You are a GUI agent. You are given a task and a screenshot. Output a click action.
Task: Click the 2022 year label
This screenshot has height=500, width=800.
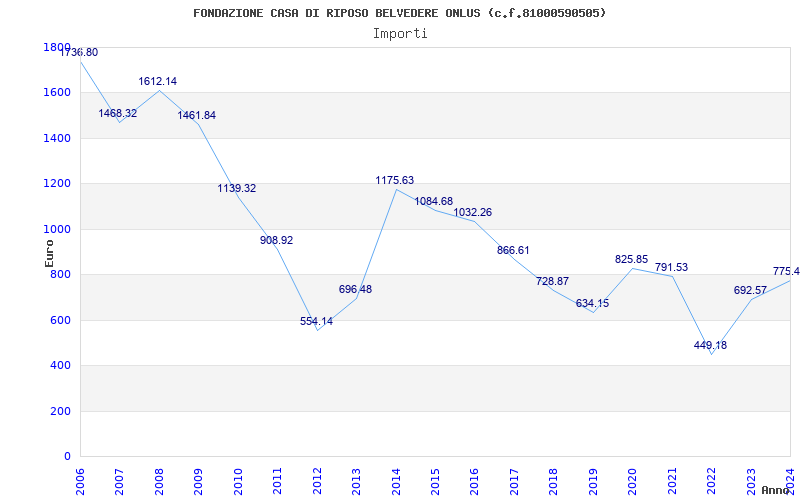[711, 481]
